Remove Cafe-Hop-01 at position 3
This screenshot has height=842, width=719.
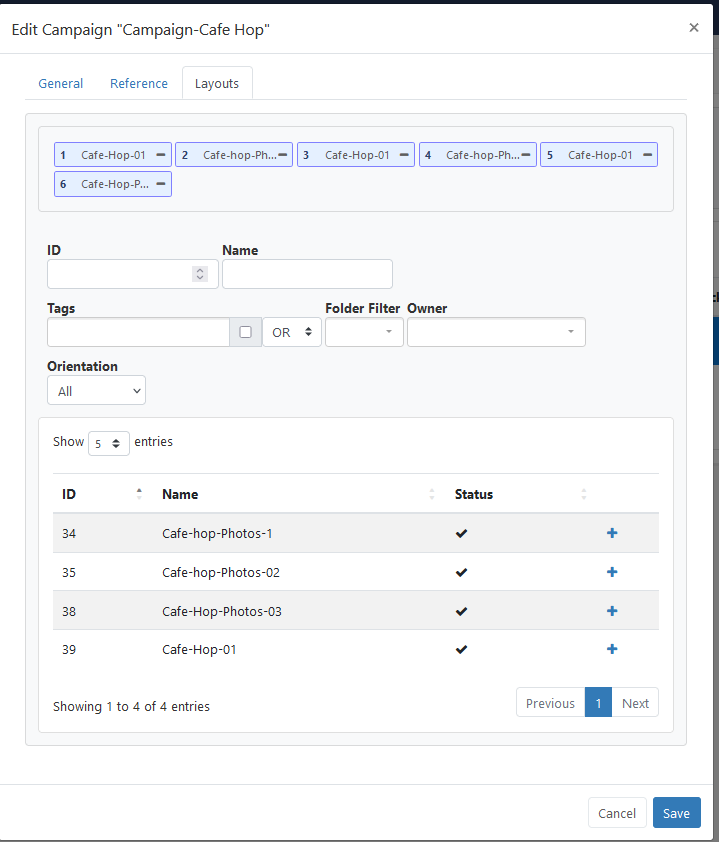tap(404, 155)
